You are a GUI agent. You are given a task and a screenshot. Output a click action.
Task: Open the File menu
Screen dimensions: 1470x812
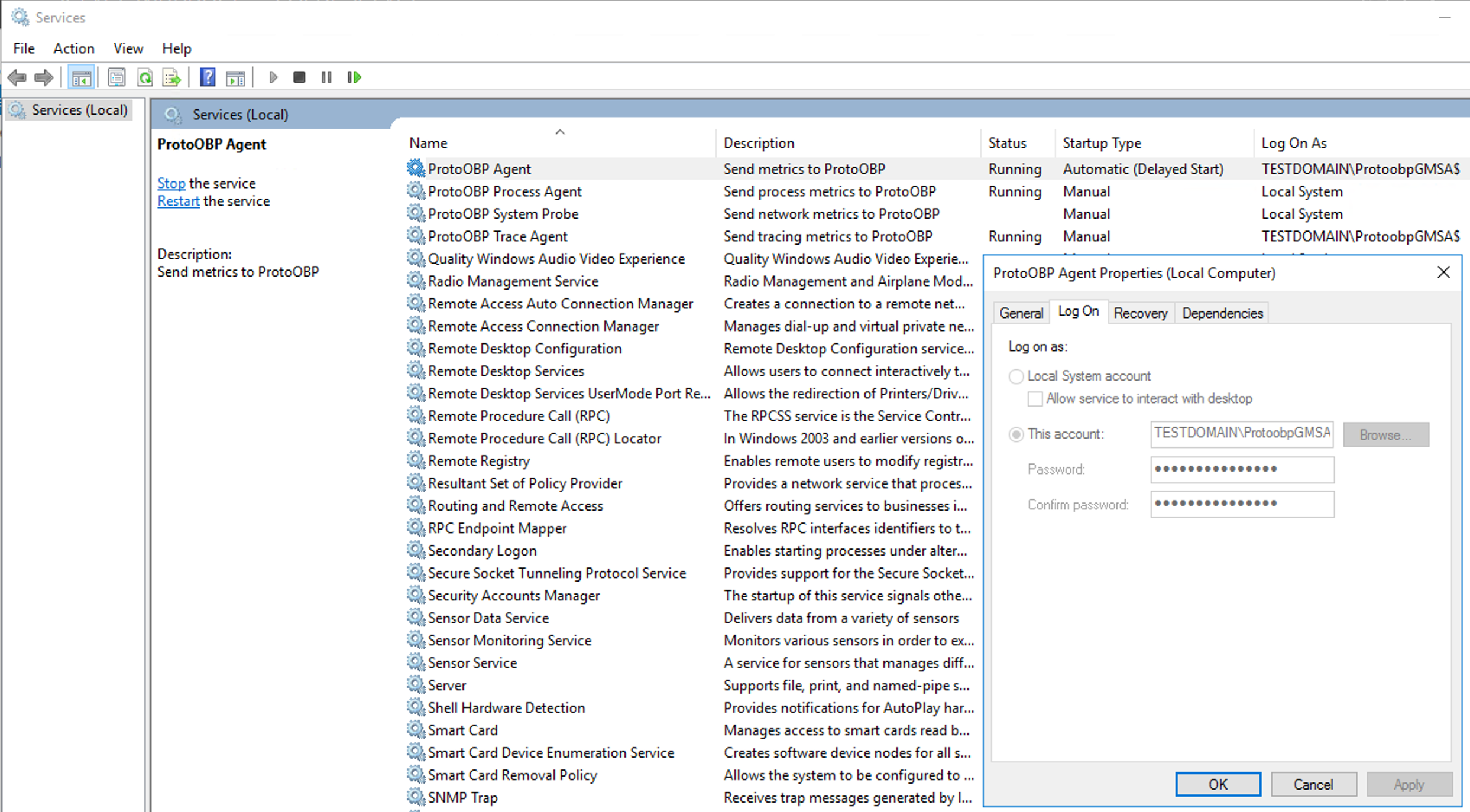pyautogui.click(x=24, y=48)
